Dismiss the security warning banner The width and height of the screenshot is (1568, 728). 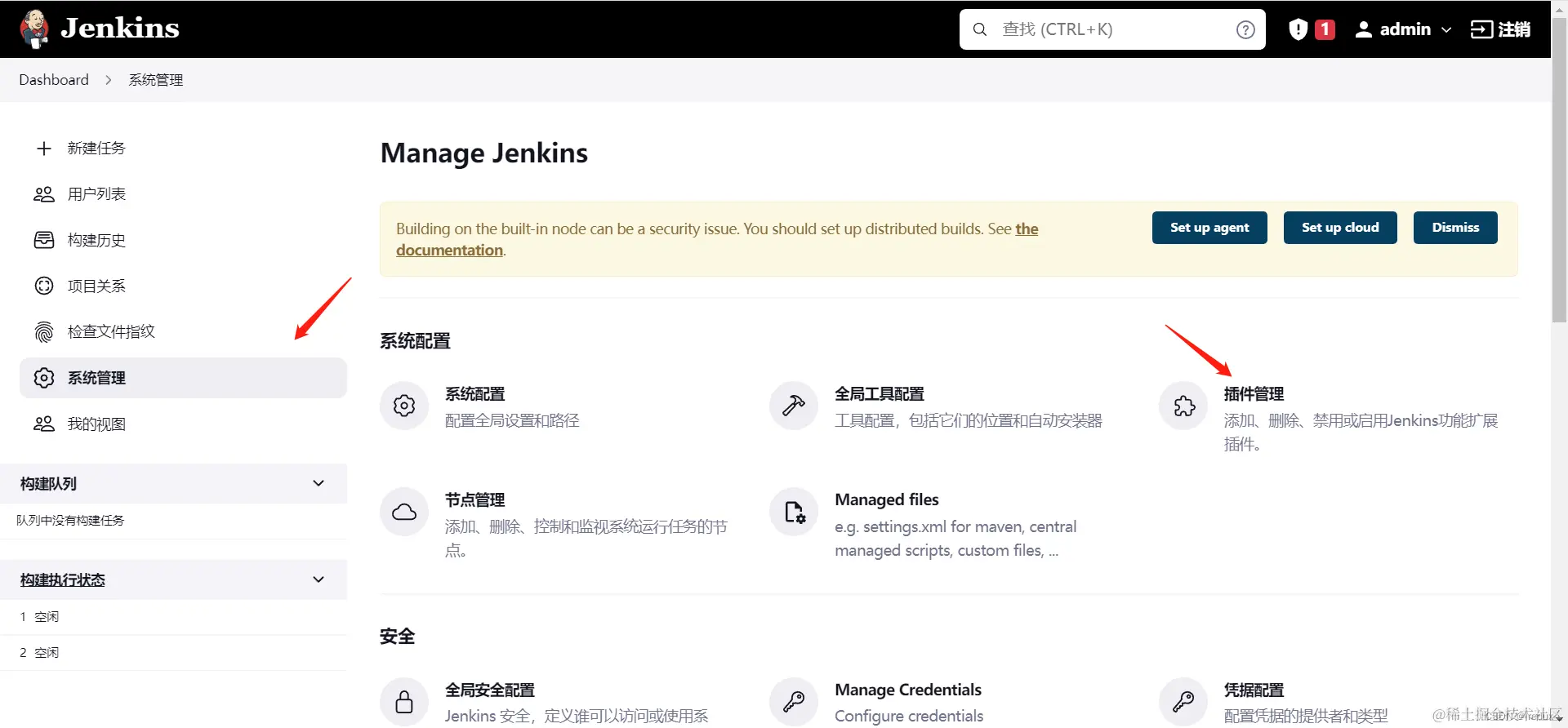click(1455, 228)
